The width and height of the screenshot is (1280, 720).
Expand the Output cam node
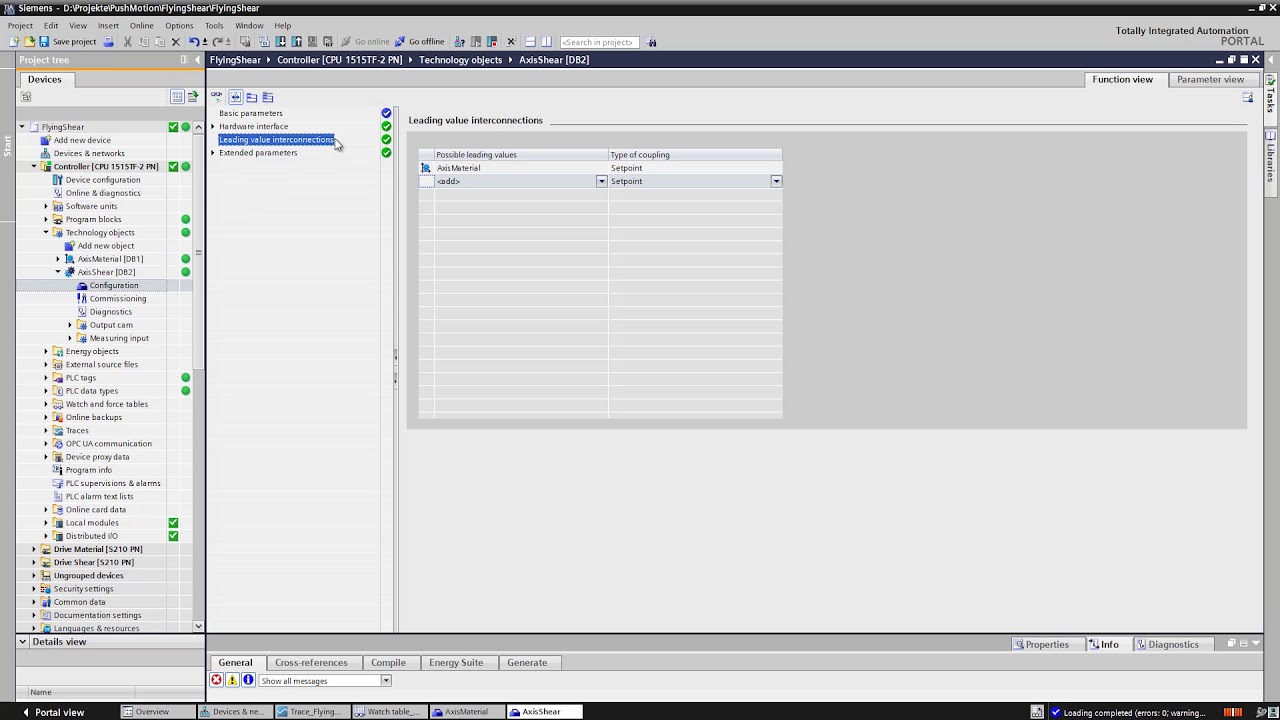point(70,325)
